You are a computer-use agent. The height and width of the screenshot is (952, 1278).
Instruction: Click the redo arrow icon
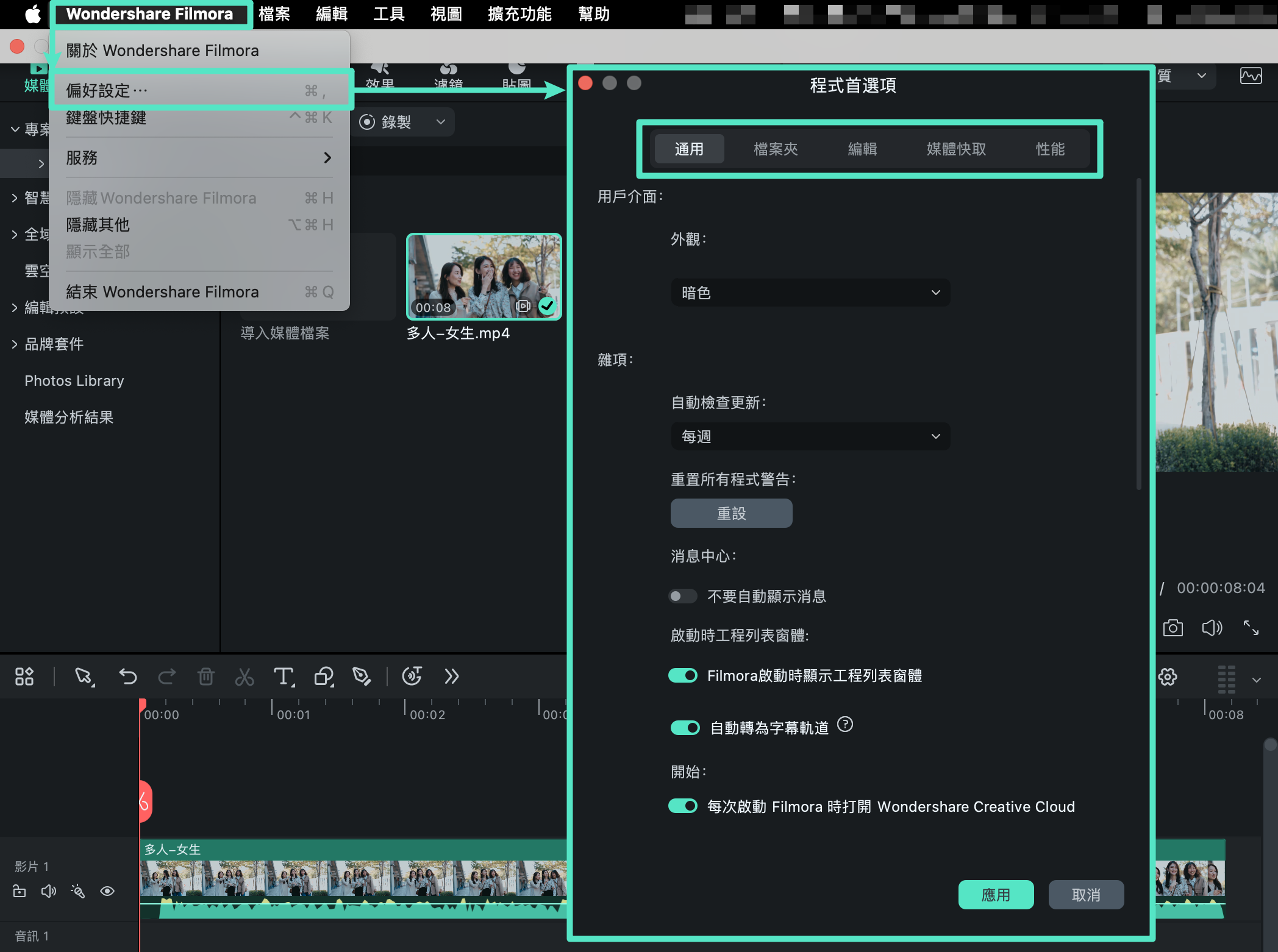pos(167,676)
